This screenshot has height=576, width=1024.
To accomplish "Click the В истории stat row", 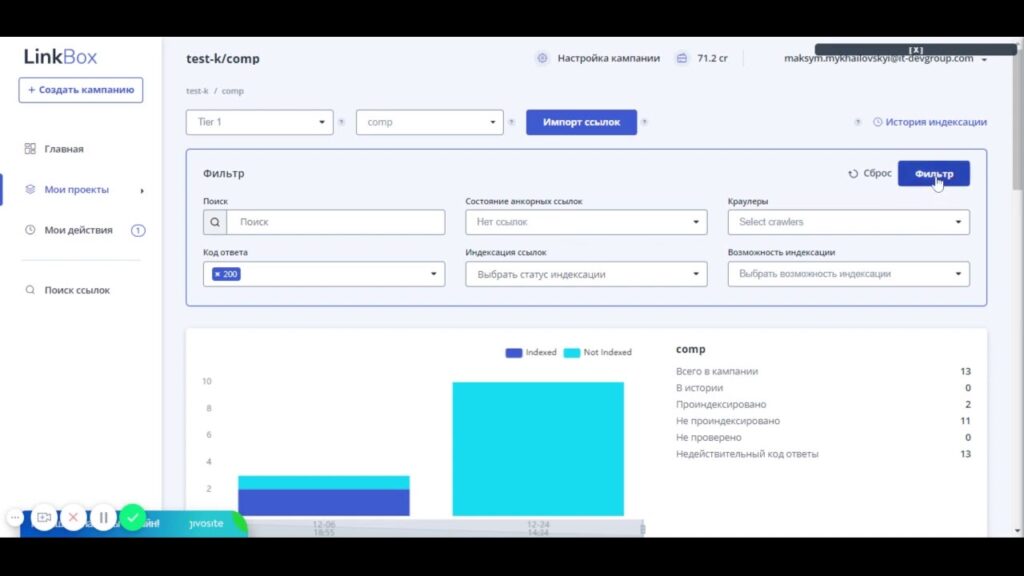I will 823,388.
